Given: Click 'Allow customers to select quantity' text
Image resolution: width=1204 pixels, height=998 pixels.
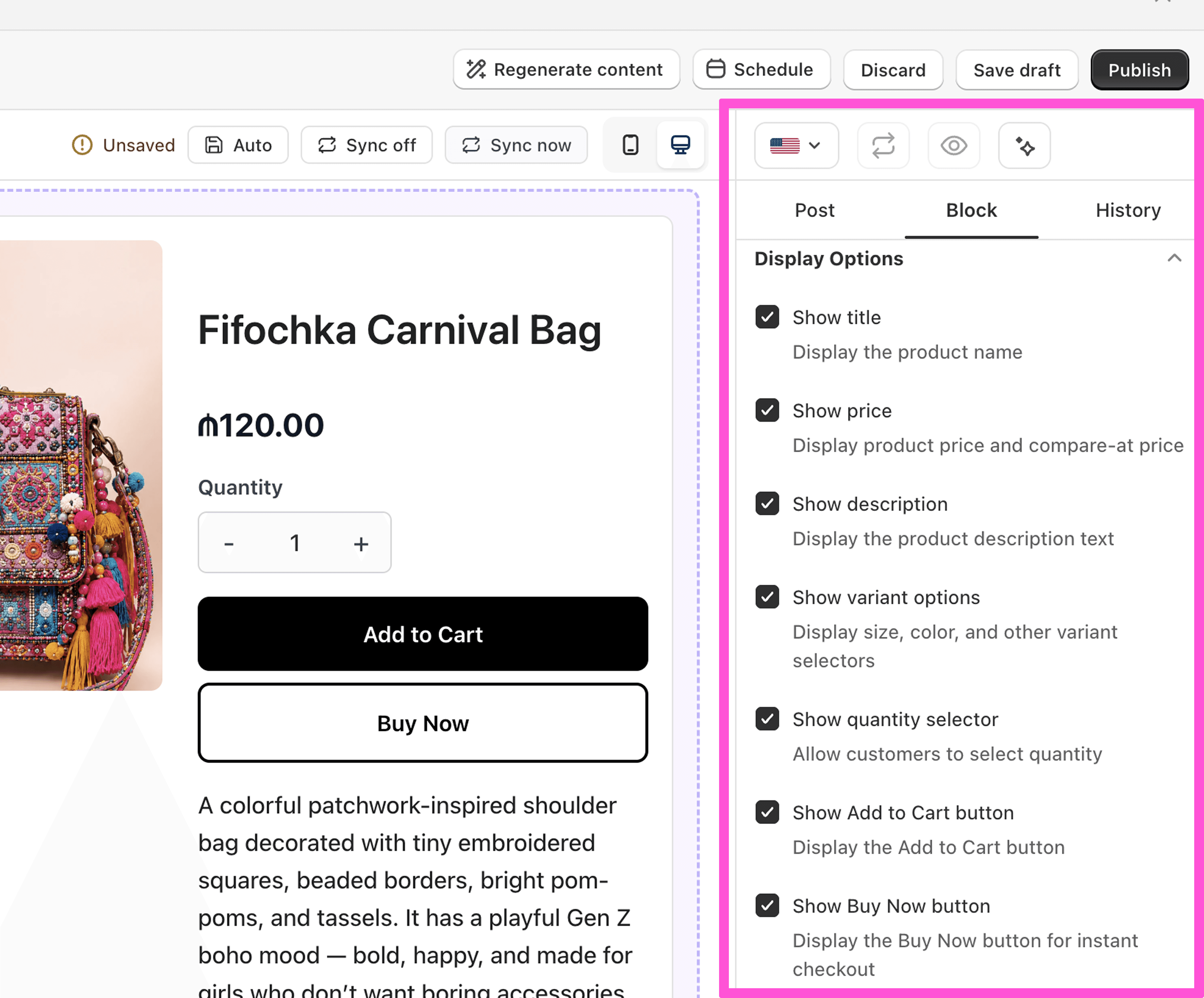Looking at the screenshot, I should click(x=947, y=754).
